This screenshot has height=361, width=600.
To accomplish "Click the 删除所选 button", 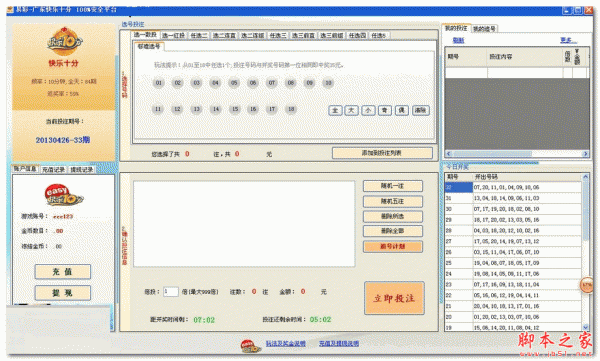I will pos(393,216).
